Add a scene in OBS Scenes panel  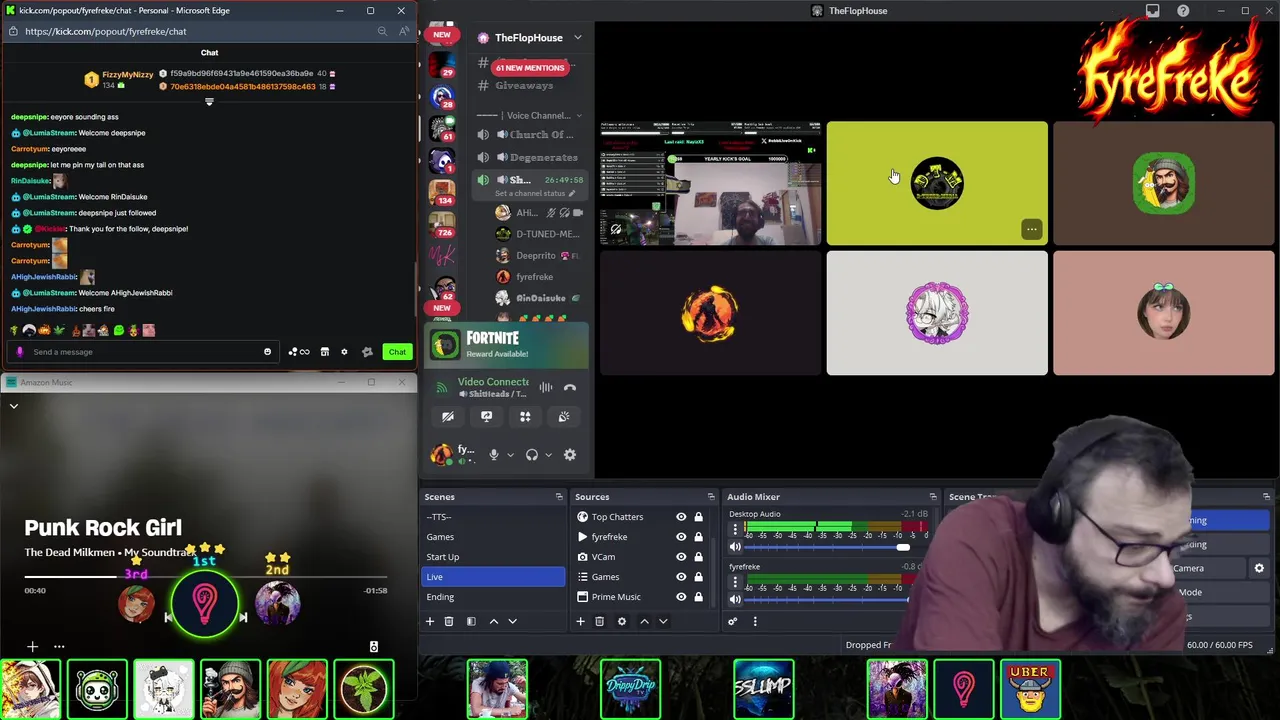pyautogui.click(x=430, y=622)
